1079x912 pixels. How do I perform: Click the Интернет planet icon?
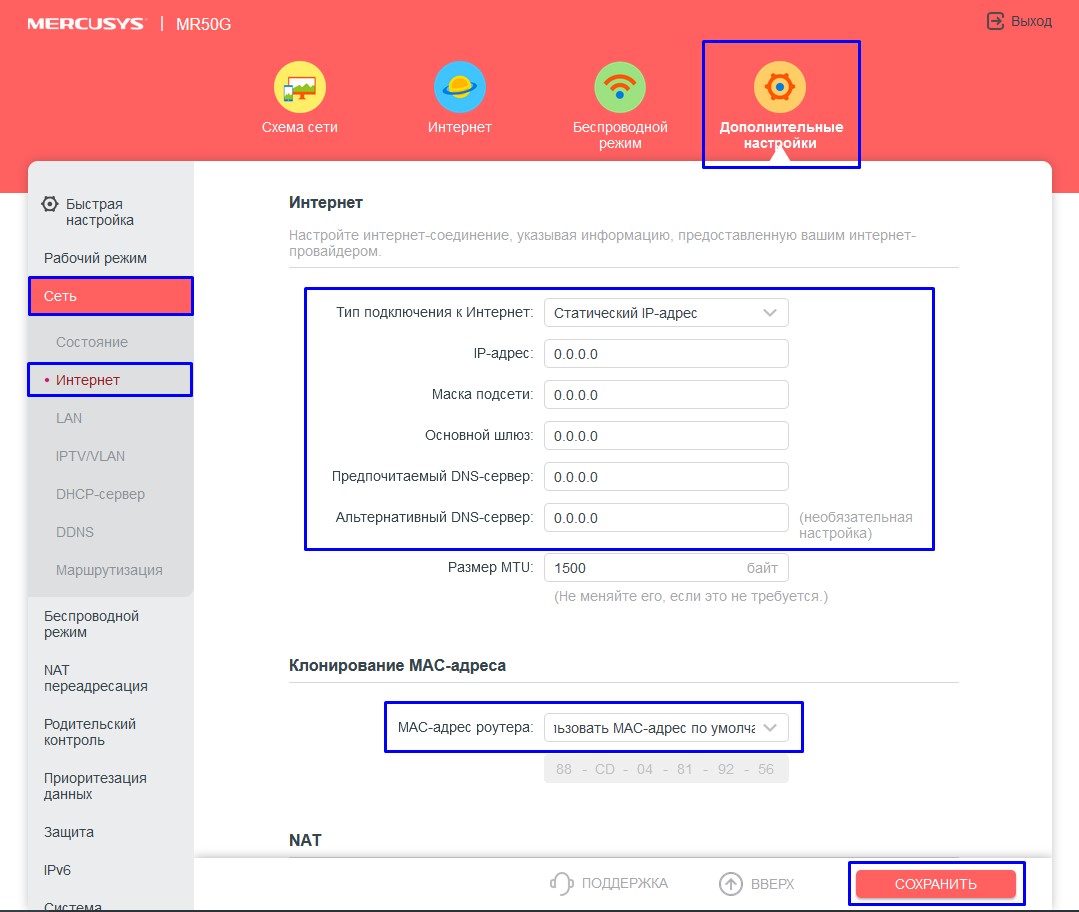point(460,87)
